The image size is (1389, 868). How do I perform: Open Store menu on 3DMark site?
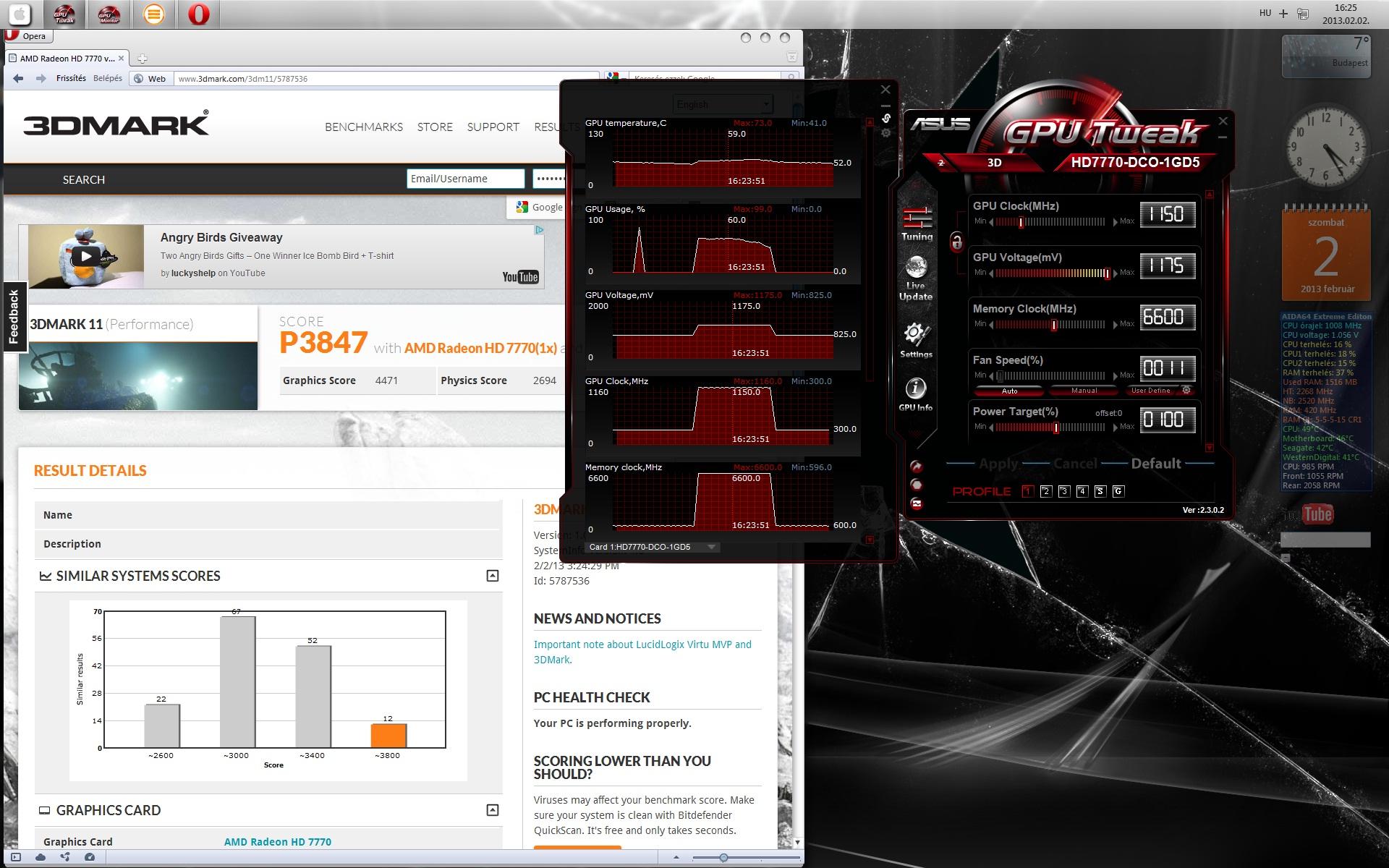pos(435,127)
